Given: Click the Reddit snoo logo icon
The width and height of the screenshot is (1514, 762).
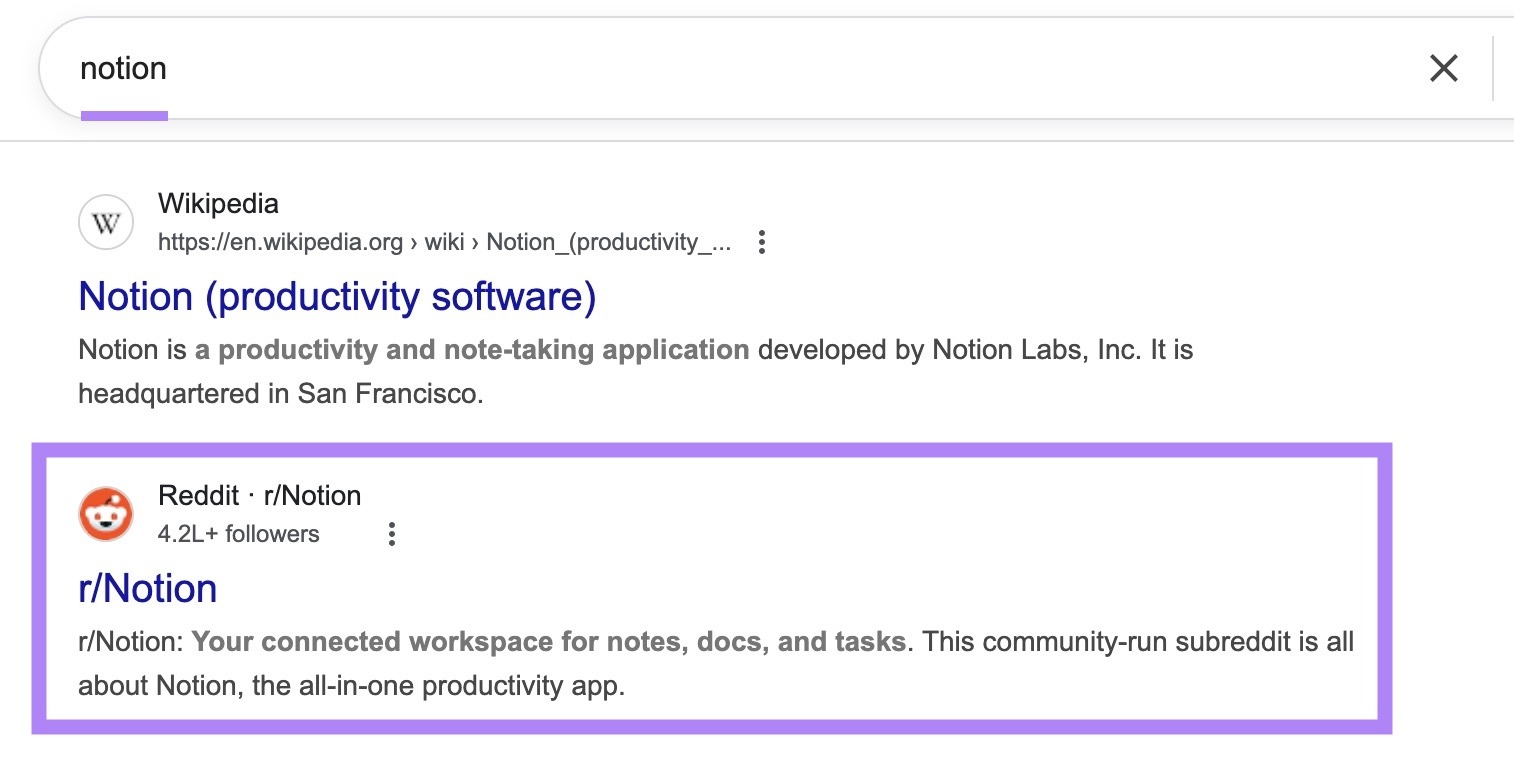Looking at the screenshot, I should pyautogui.click(x=106, y=513).
